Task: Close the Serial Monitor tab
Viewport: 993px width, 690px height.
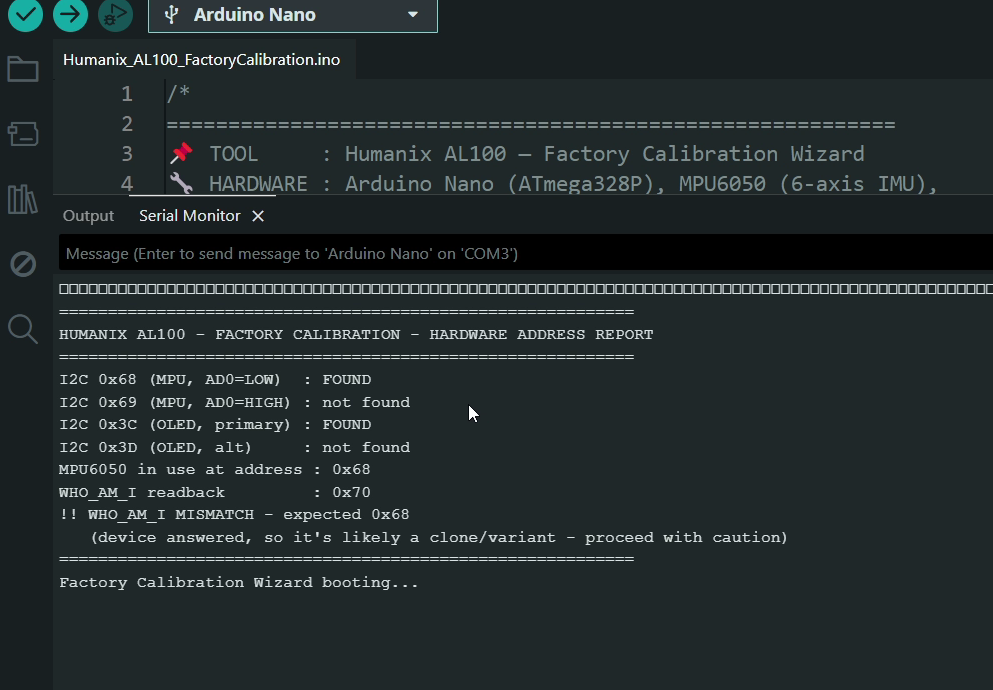Action: click(x=258, y=216)
